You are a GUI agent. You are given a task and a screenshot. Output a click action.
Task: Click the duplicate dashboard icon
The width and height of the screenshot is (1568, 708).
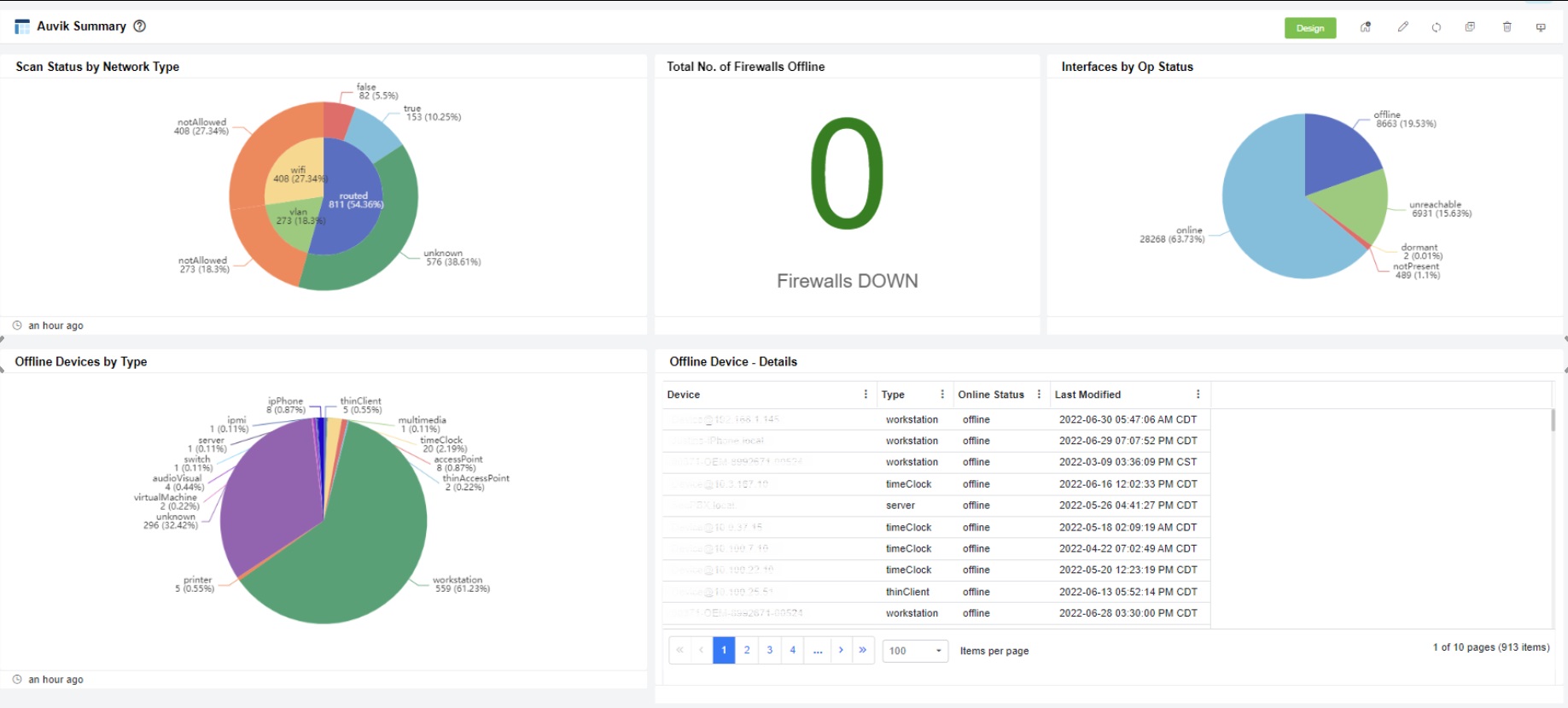point(1470,27)
